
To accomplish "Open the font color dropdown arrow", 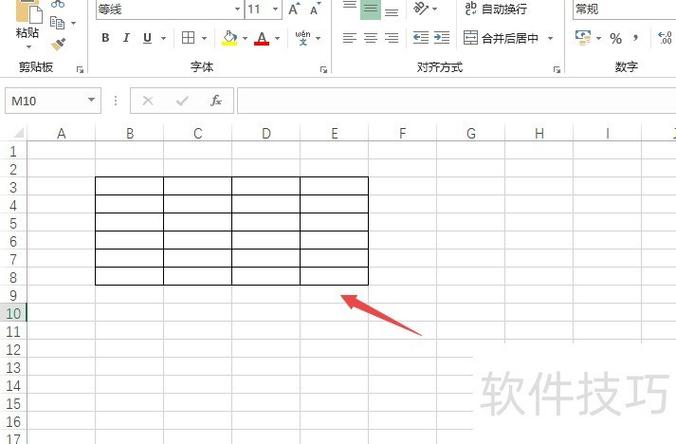I will (x=277, y=38).
